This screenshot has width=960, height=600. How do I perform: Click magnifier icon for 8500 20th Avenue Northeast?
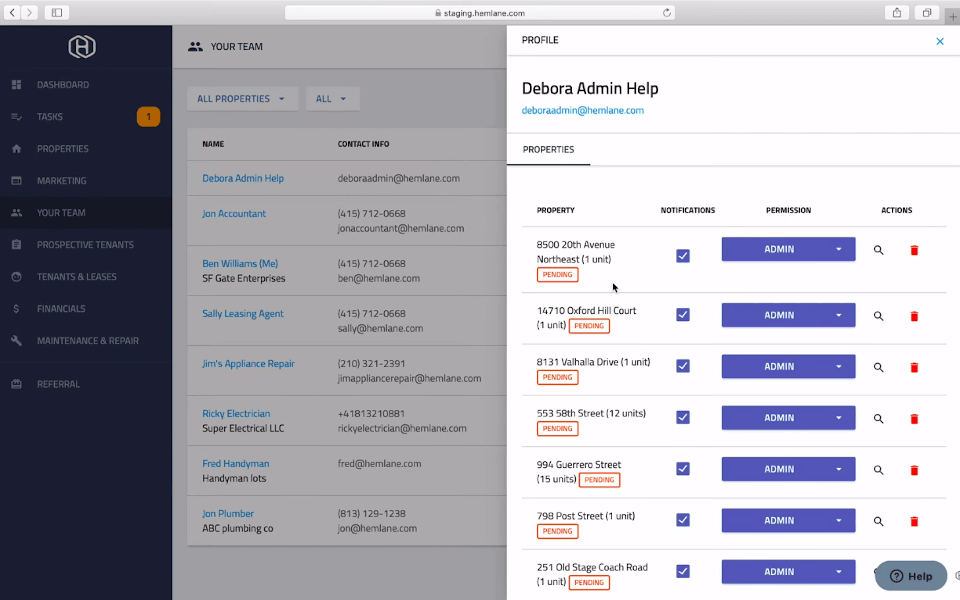point(878,250)
